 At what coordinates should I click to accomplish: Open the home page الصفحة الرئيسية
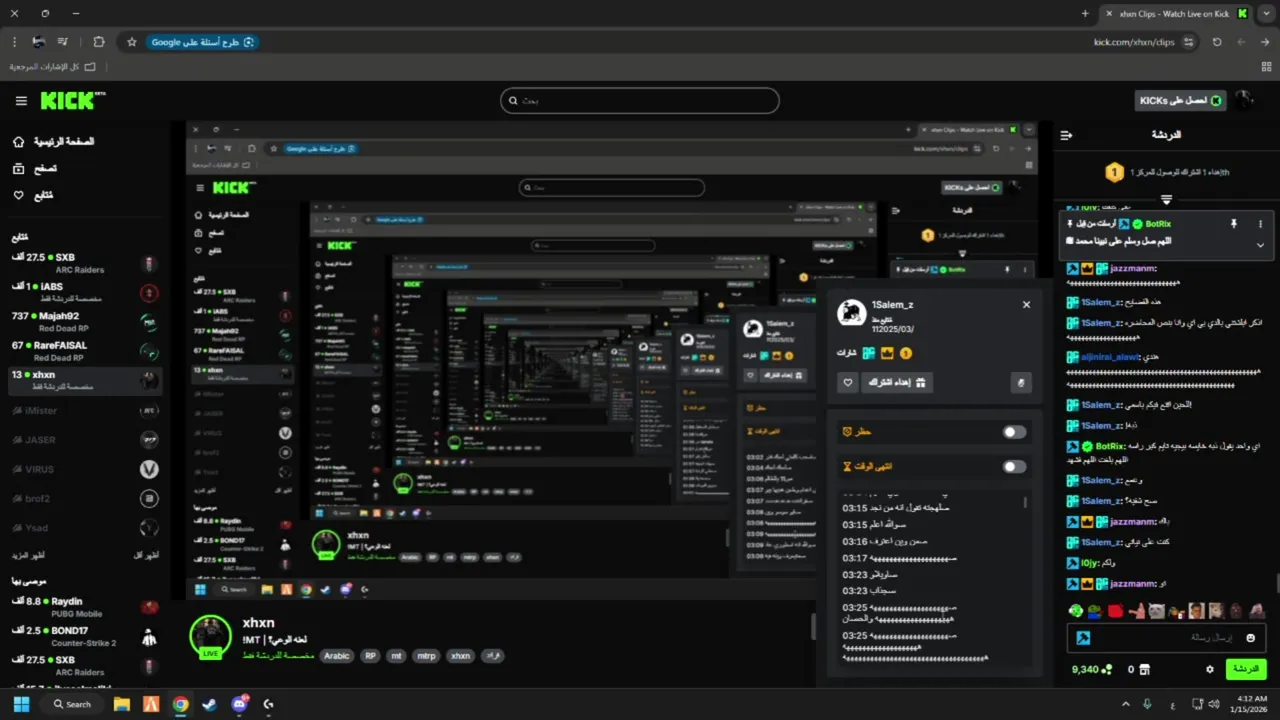tap(56, 142)
